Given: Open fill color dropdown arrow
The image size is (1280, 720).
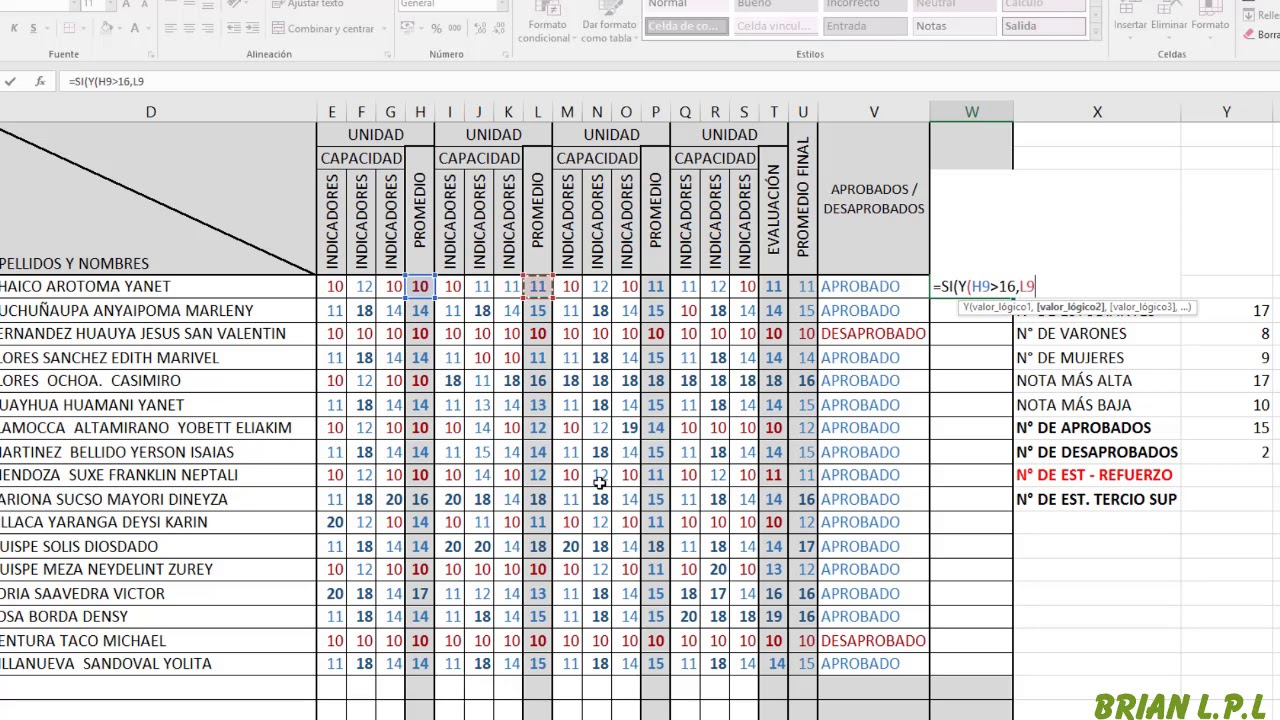Looking at the screenshot, I should tap(120, 28).
